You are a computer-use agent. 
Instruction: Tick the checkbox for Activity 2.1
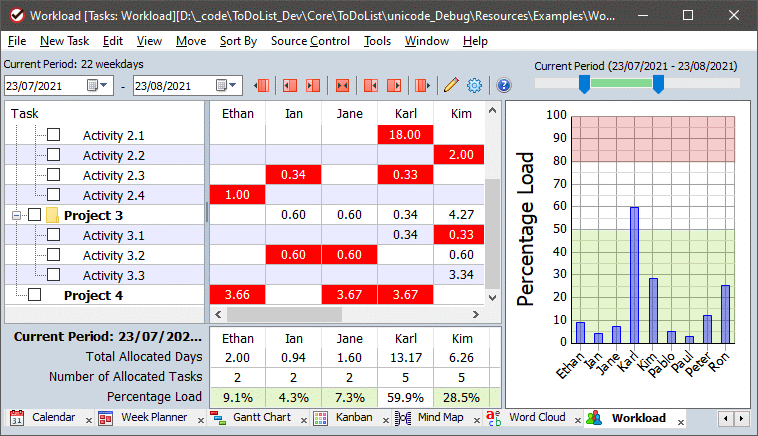click(54, 135)
